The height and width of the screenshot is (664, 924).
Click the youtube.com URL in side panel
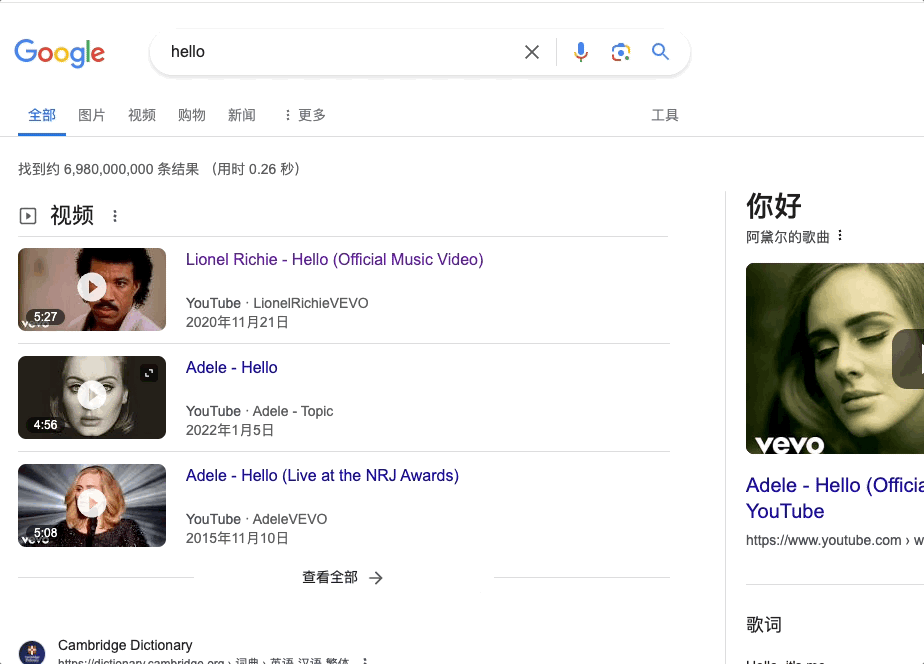pos(835,540)
